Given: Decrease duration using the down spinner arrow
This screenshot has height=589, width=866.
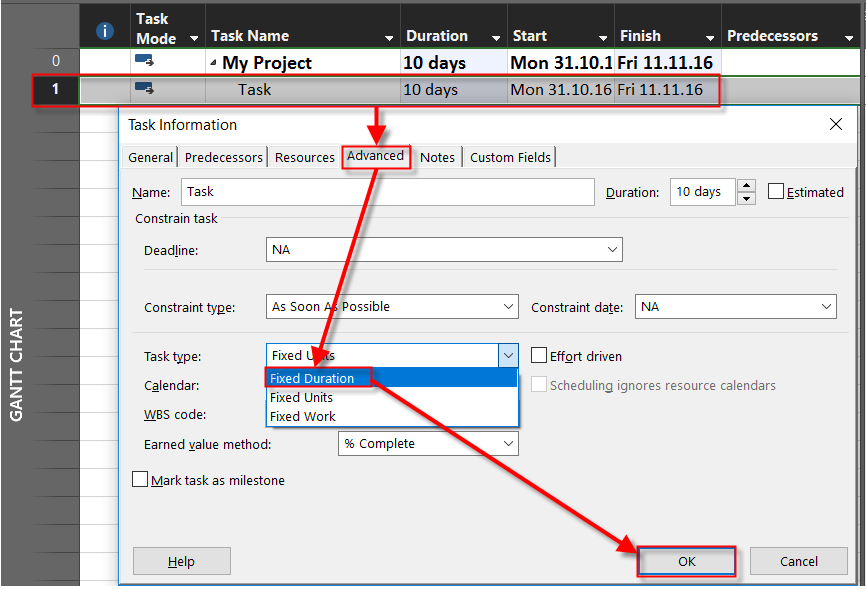Looking at the screenshot, I should click(x=746, y=199).
